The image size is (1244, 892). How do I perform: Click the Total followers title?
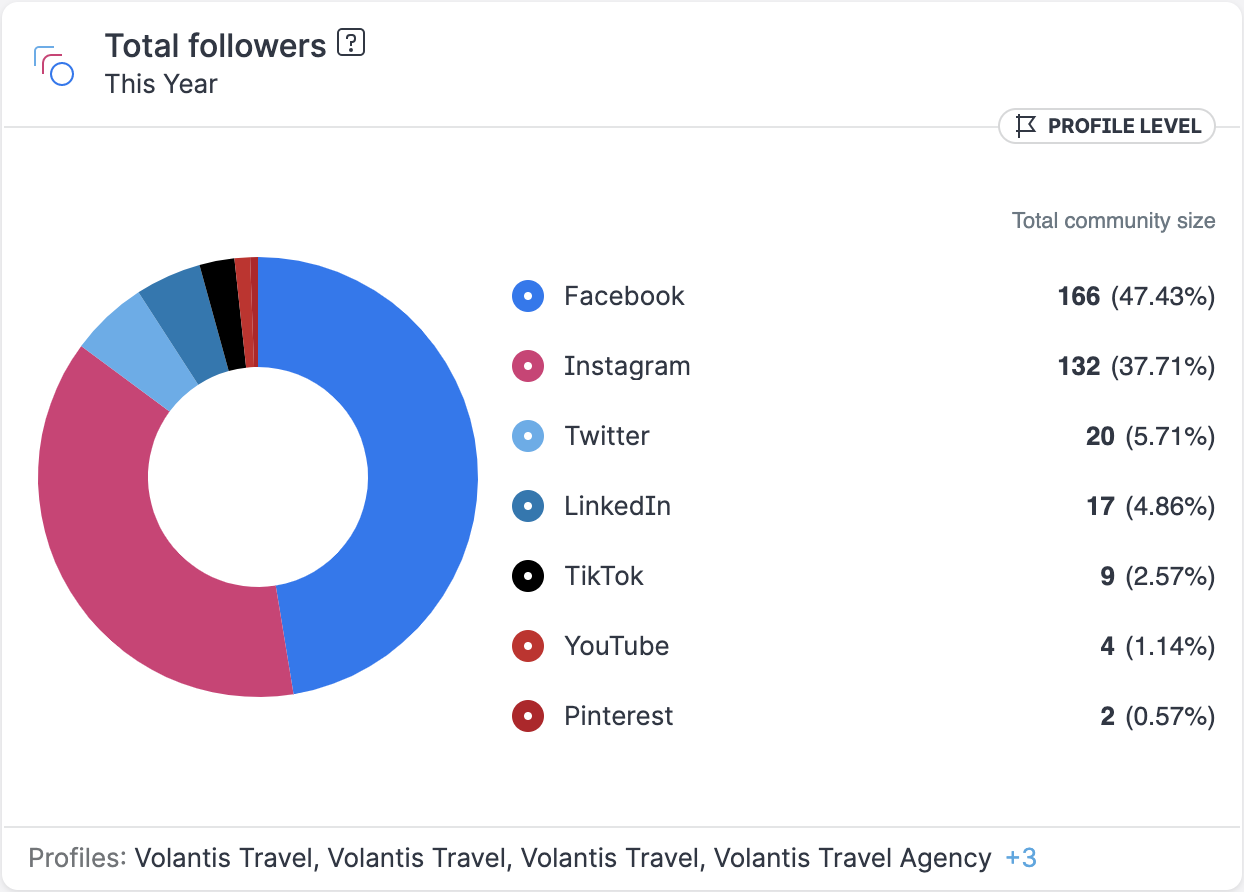(216, 46)
